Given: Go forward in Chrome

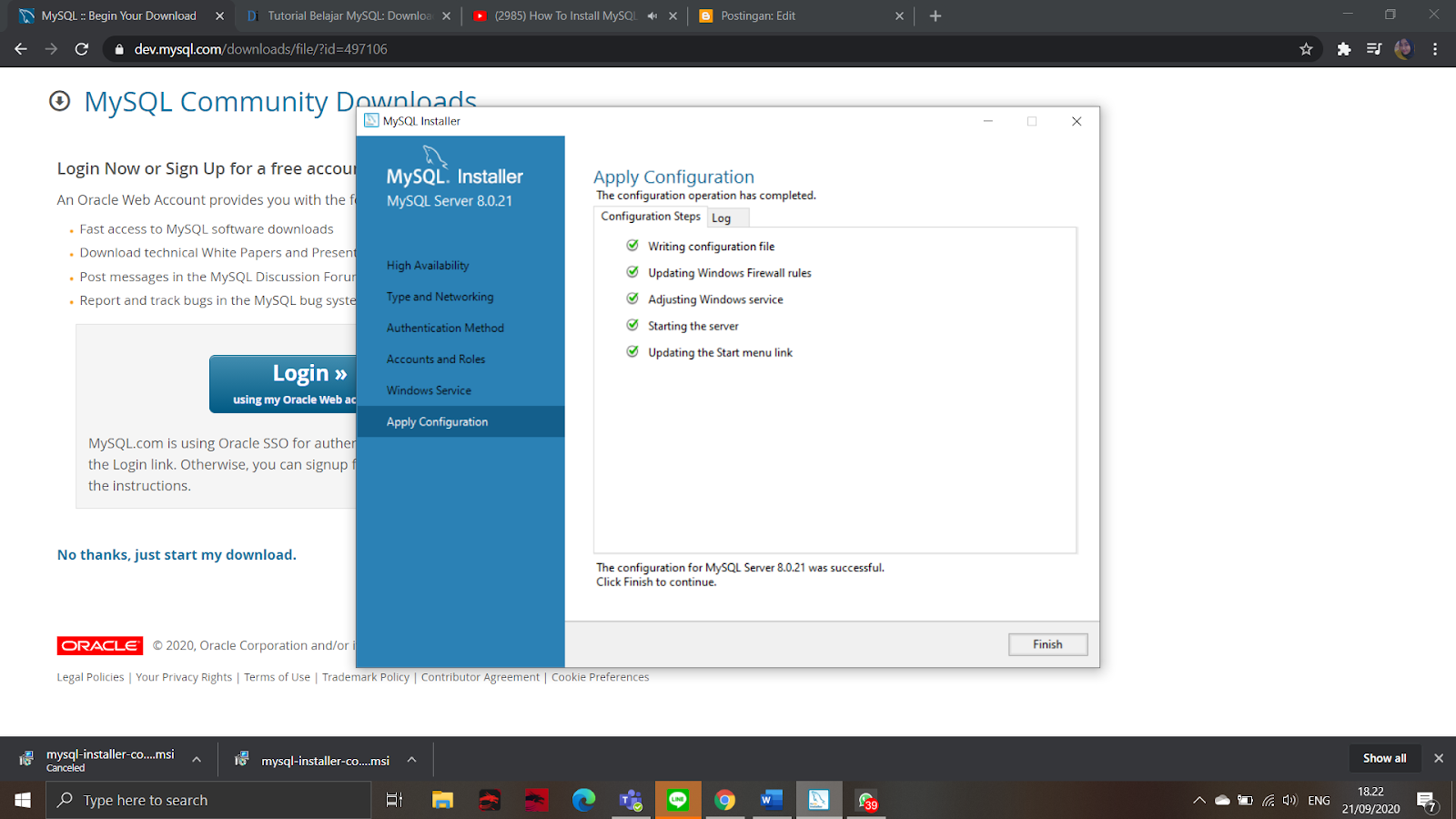Looking at the screenshot, I should click(x=51, y=49).
